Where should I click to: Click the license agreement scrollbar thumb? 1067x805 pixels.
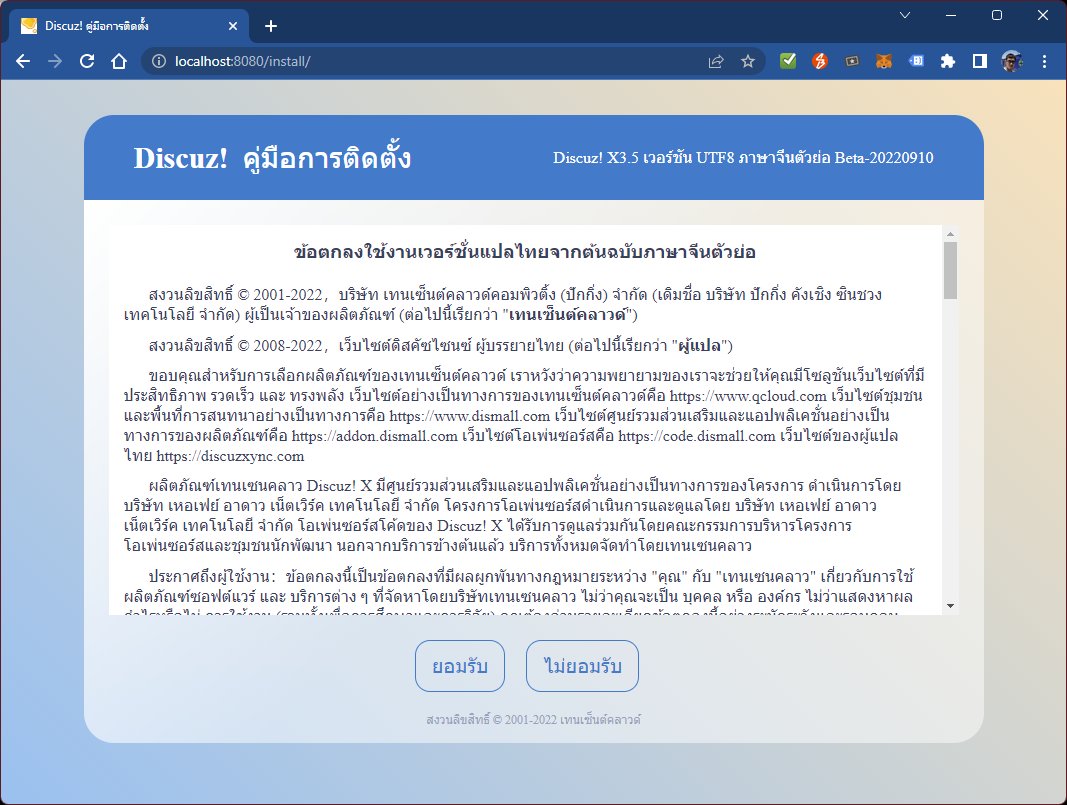pos(951,270)
